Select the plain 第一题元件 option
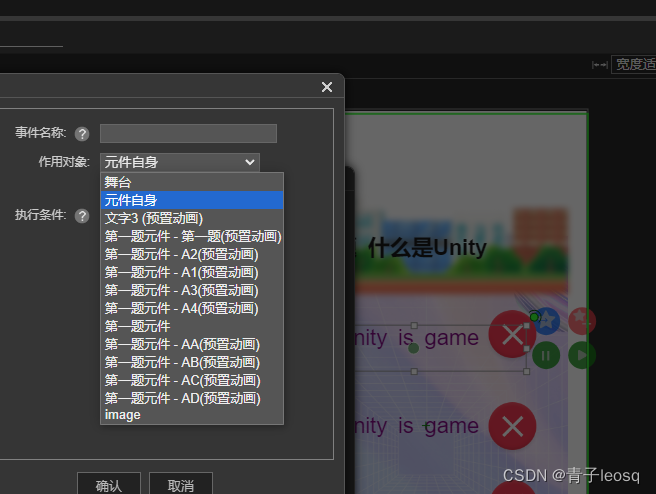Image resolution: width=656 pixels, height=494 pixels. click(192, 326)
